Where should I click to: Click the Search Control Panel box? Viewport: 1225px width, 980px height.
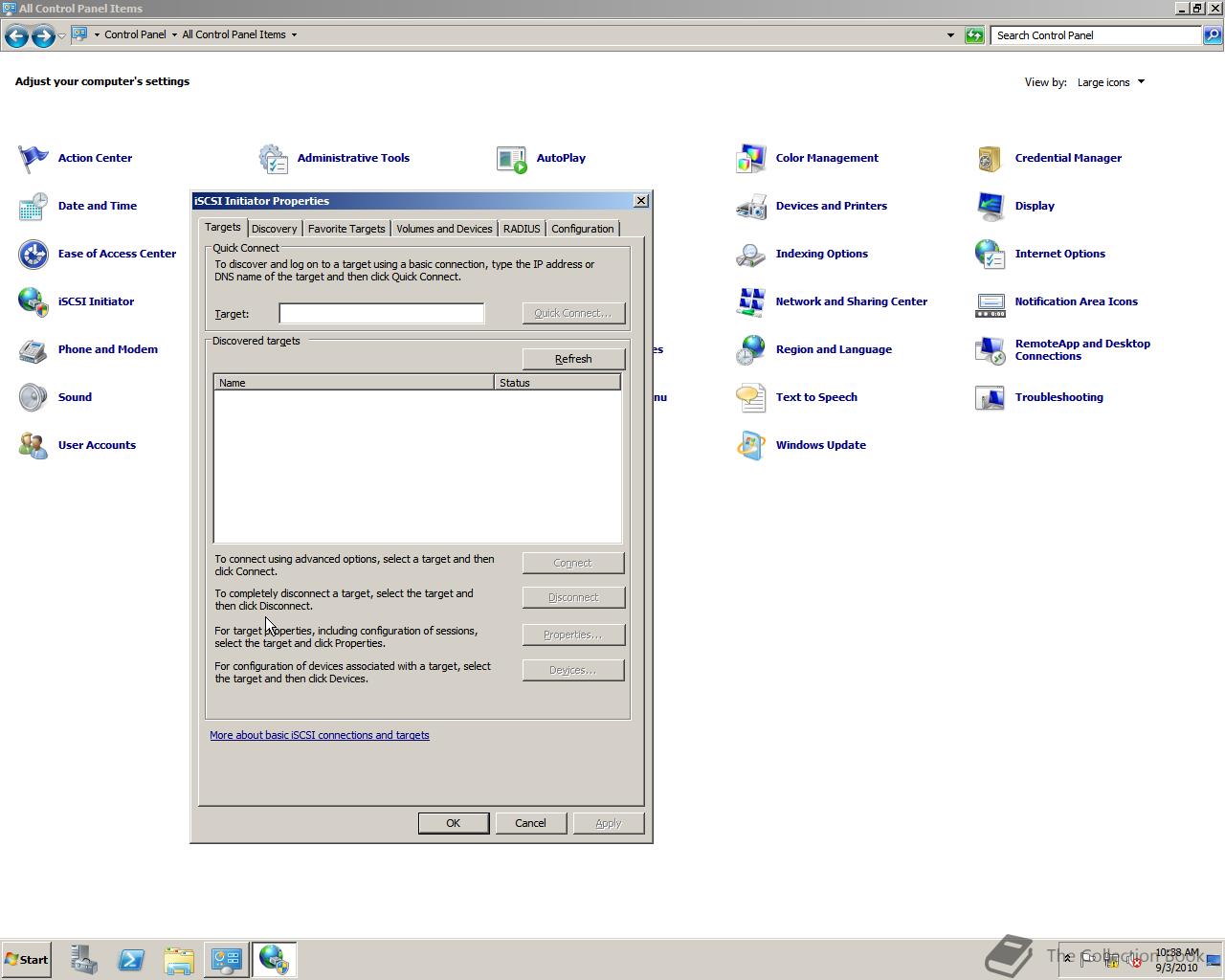1096,35
